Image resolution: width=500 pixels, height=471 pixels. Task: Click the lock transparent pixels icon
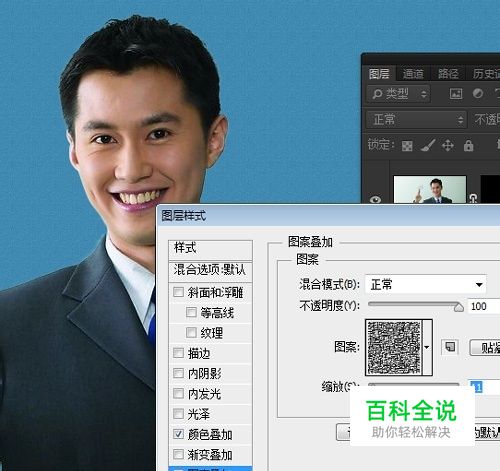(x=407, y=146)
